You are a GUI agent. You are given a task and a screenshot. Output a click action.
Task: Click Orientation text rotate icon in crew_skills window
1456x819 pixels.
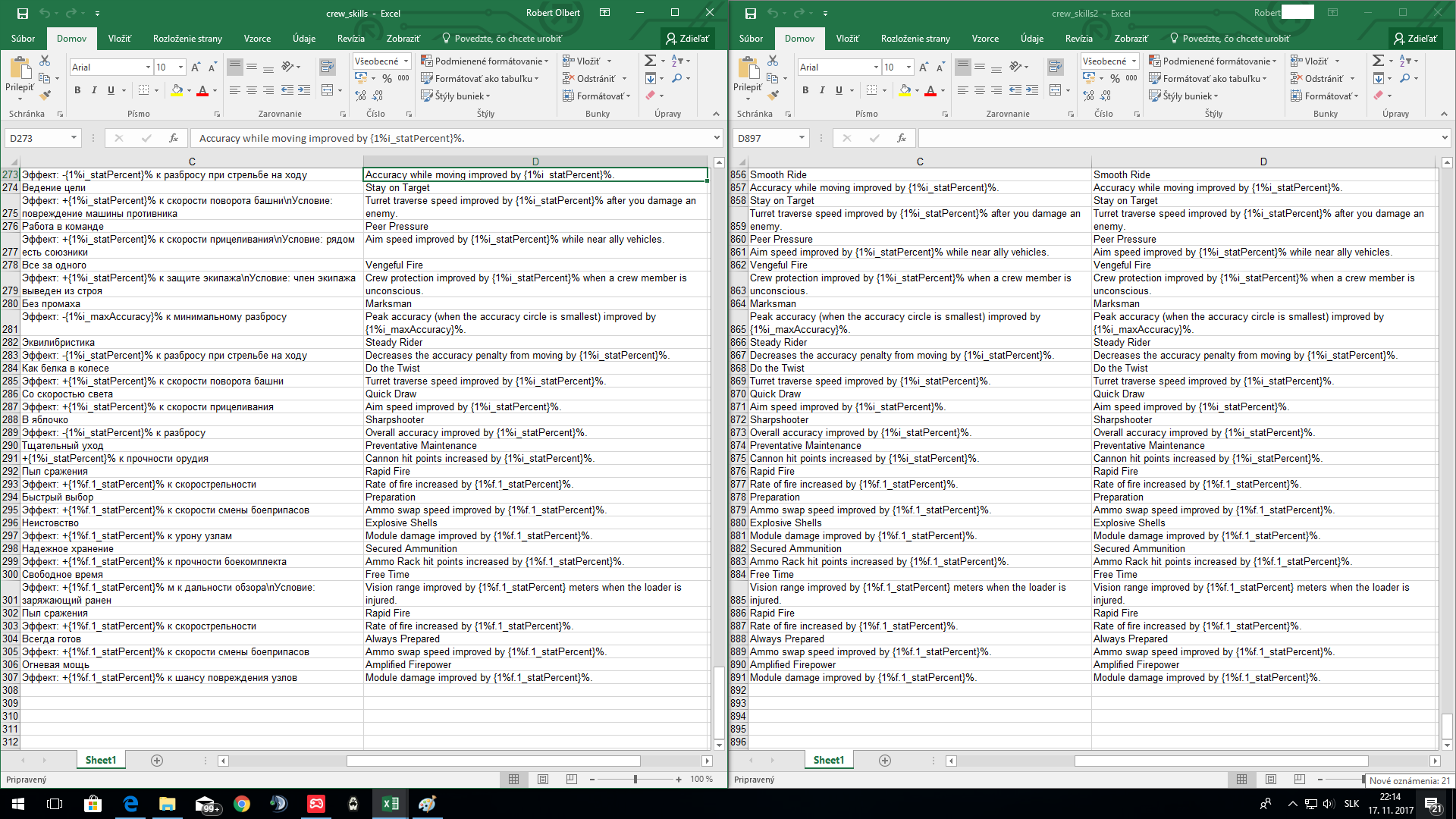(x=287, y=67)
